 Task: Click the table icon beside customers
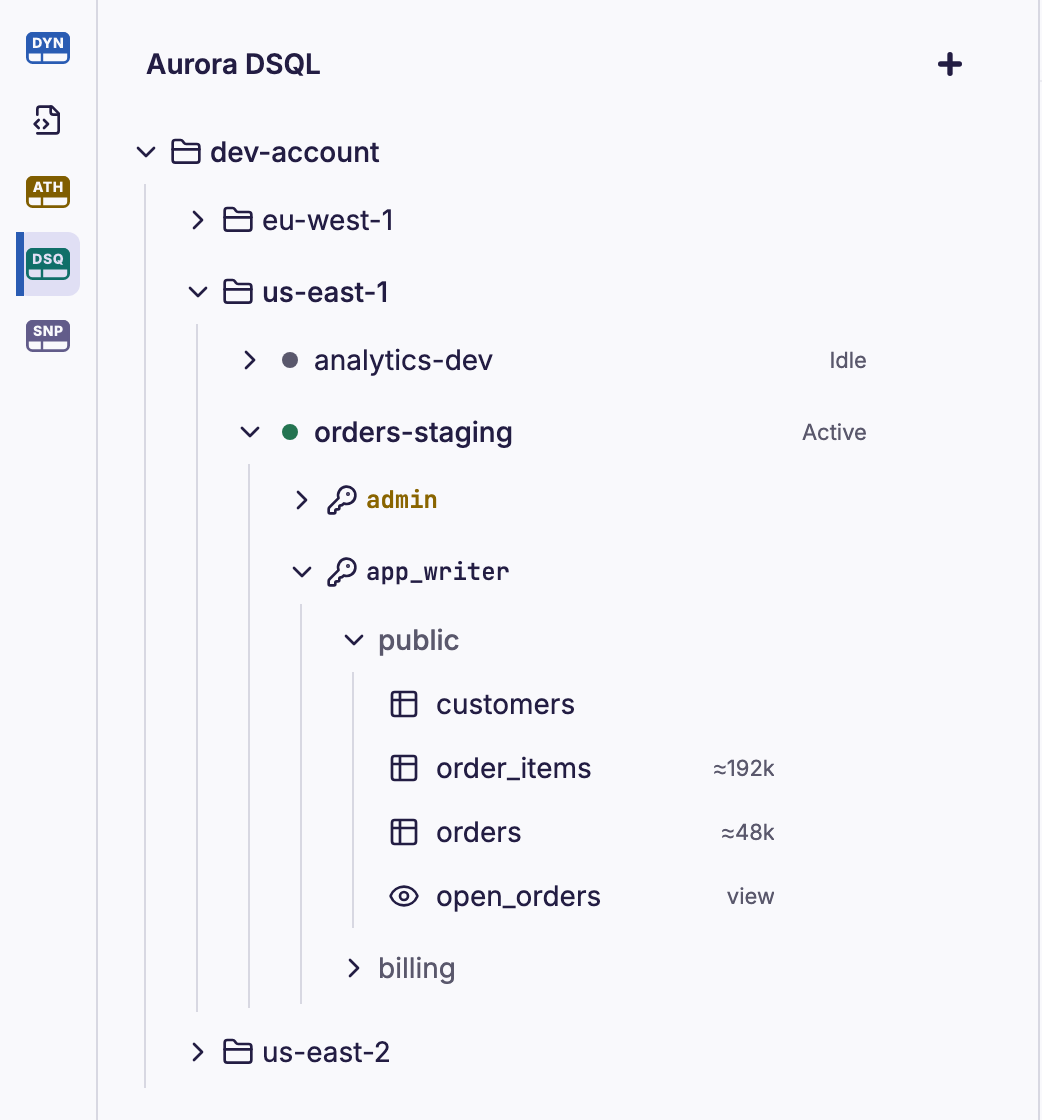coord(404,704)
